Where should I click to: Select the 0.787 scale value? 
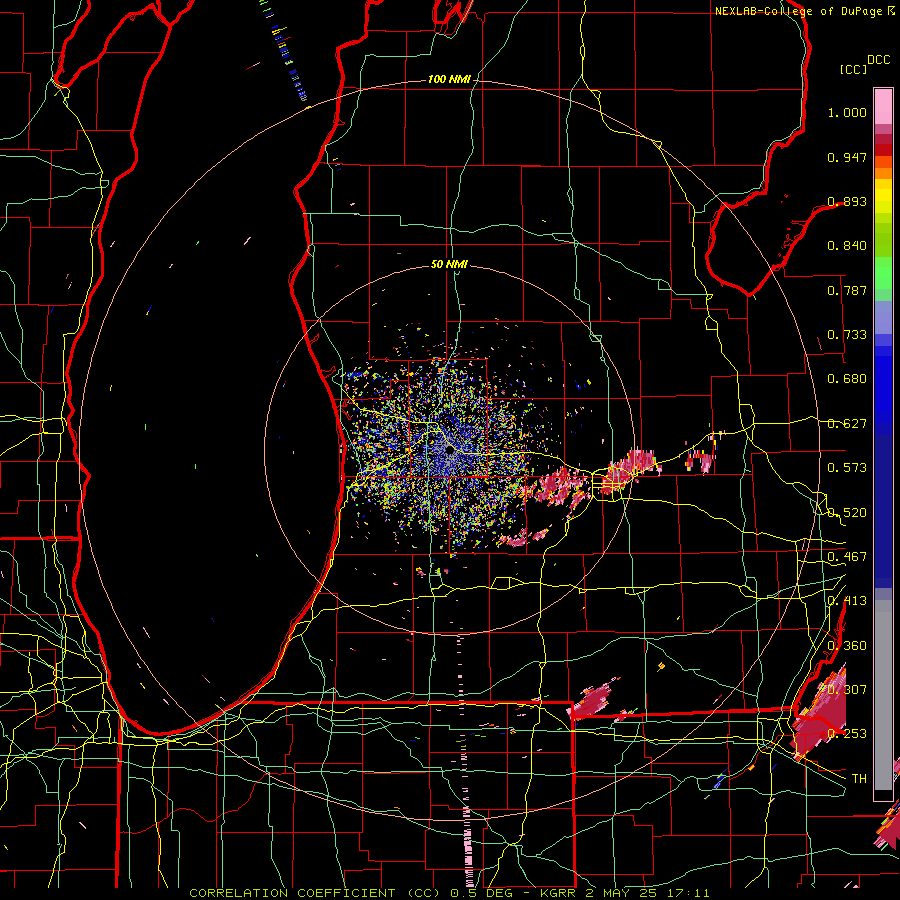pyautogui.click(x=847, y=290)
